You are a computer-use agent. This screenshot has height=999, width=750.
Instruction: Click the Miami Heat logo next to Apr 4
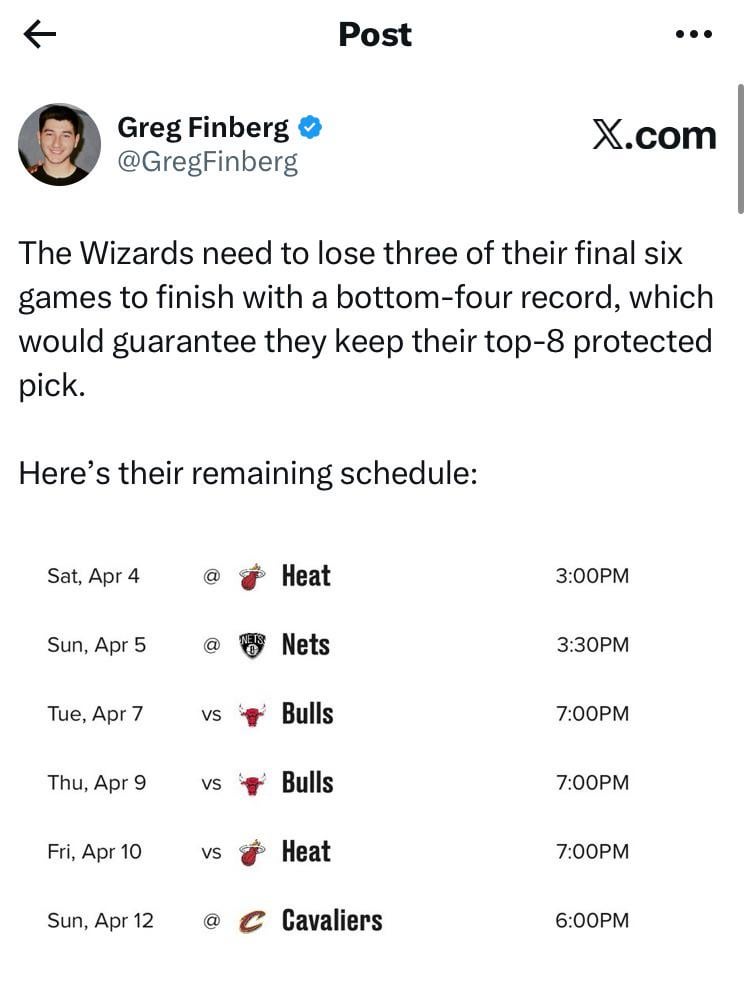[x=250, y=575]
